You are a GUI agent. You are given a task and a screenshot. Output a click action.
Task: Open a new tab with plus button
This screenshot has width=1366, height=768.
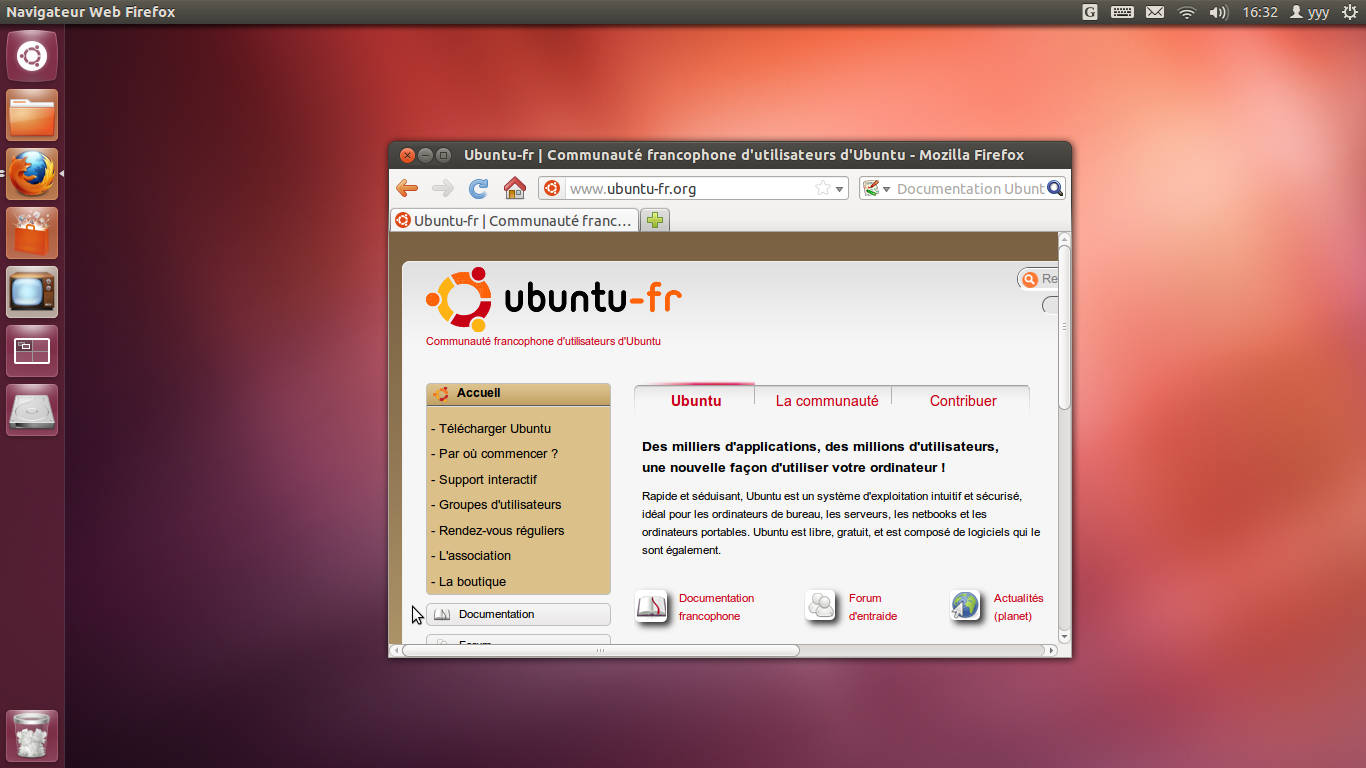[x=655, y=220]
